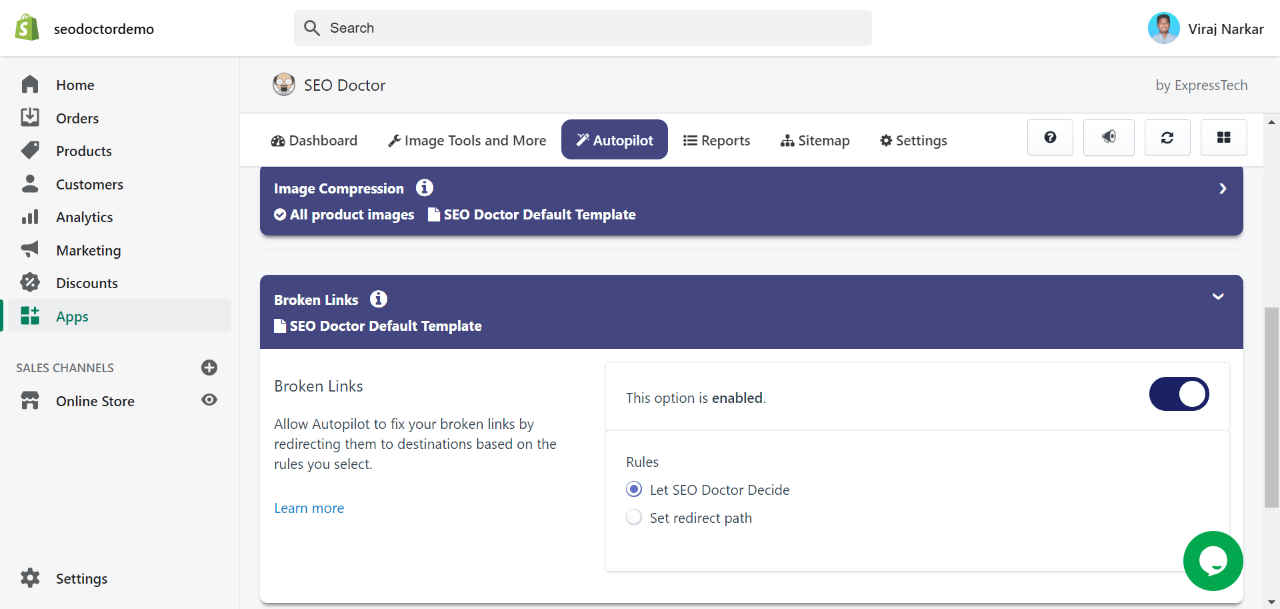Screen dimensions: 1280x609
Task: Open the Sitemap tab
Action: pos(815,140)
